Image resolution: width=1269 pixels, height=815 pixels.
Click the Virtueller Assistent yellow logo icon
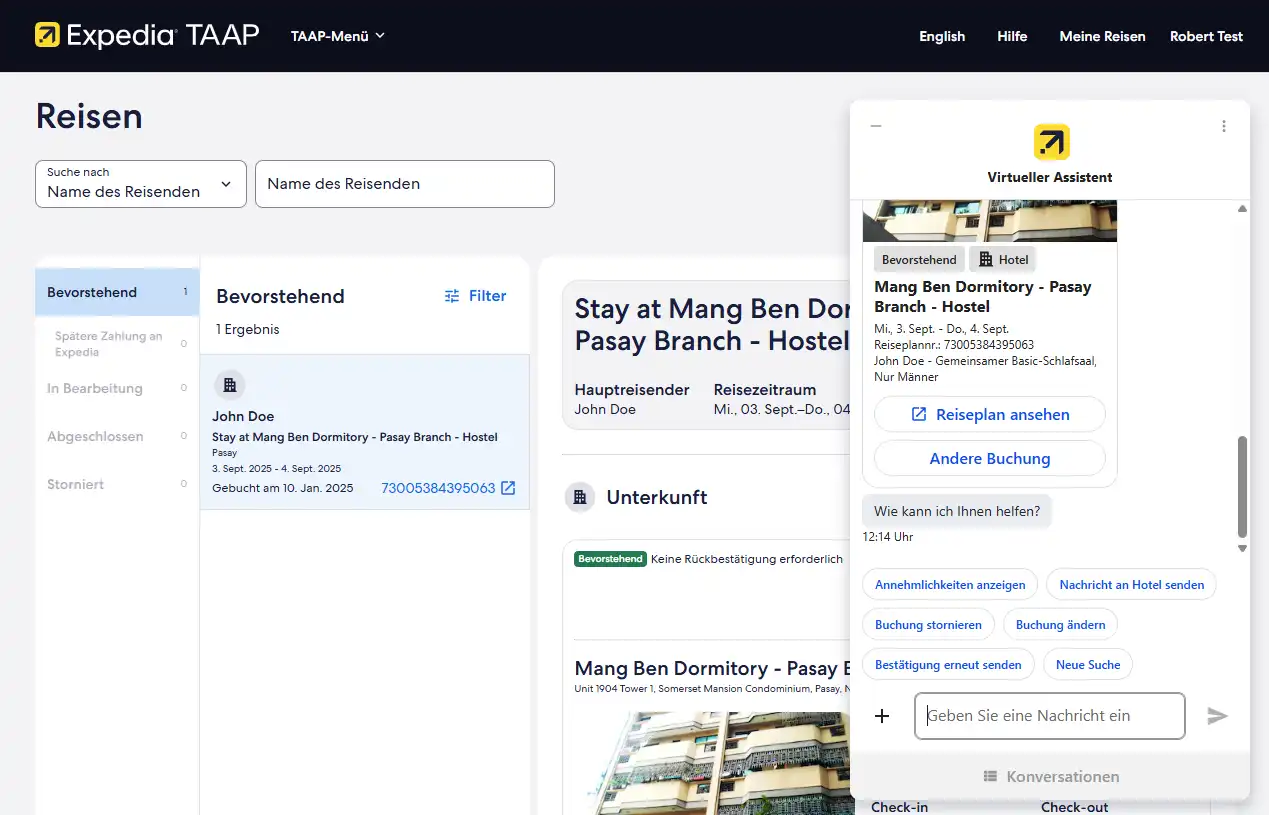point(1051,142)
